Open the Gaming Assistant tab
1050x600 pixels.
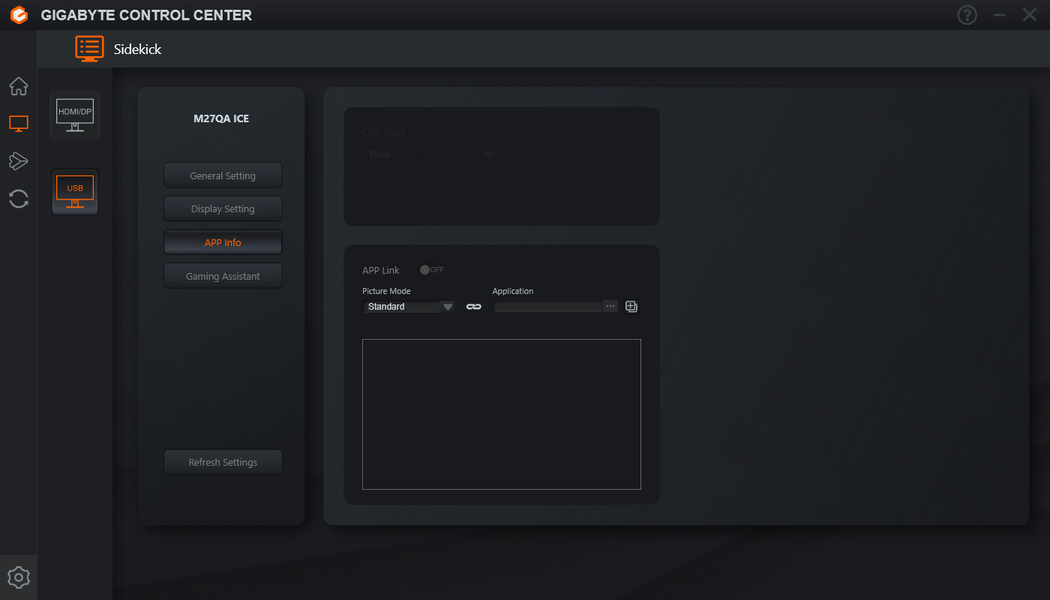click(223, 276)
